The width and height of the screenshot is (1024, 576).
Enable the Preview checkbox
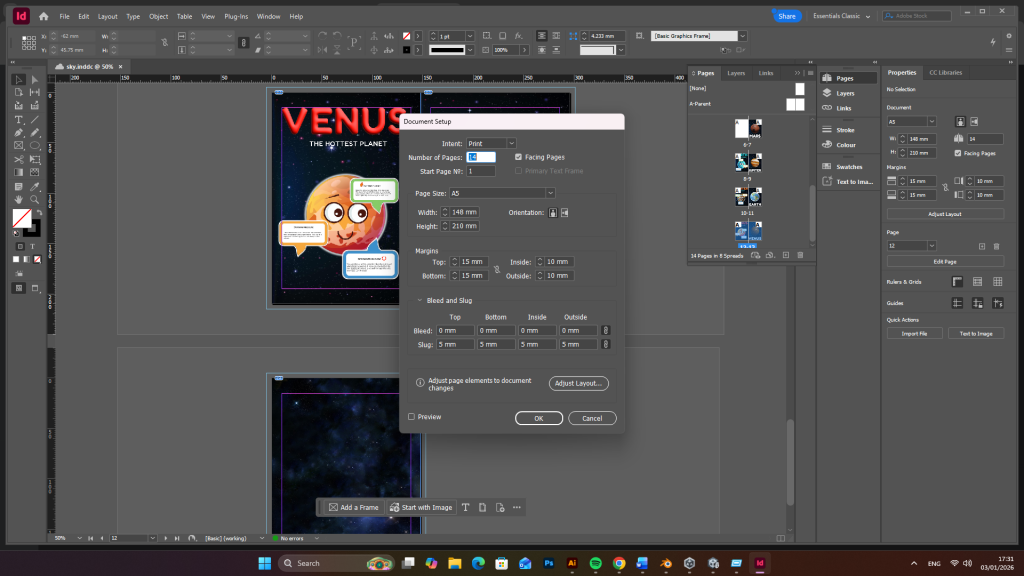point(411,417)
